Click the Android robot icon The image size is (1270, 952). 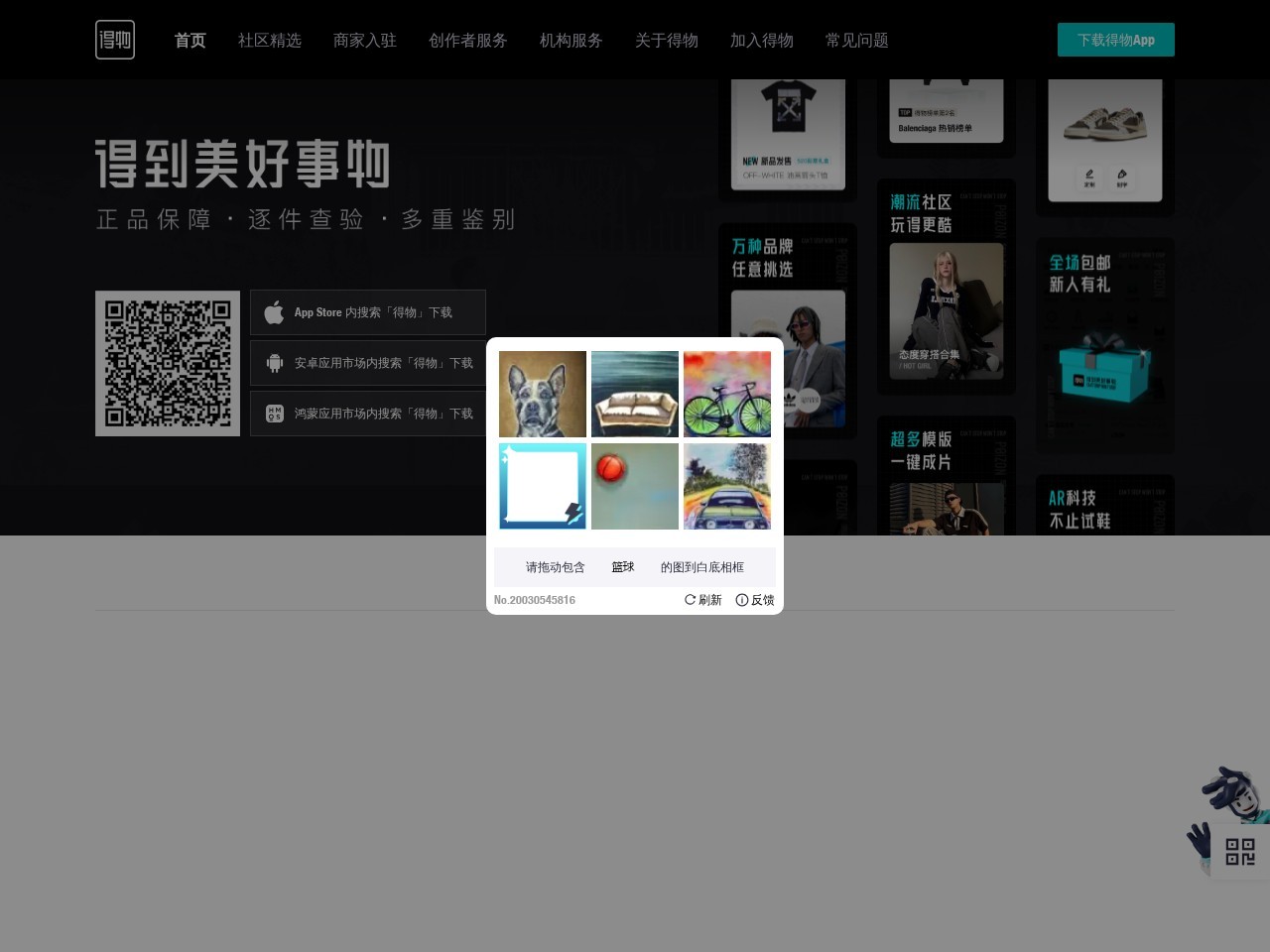tap(275, 363)
